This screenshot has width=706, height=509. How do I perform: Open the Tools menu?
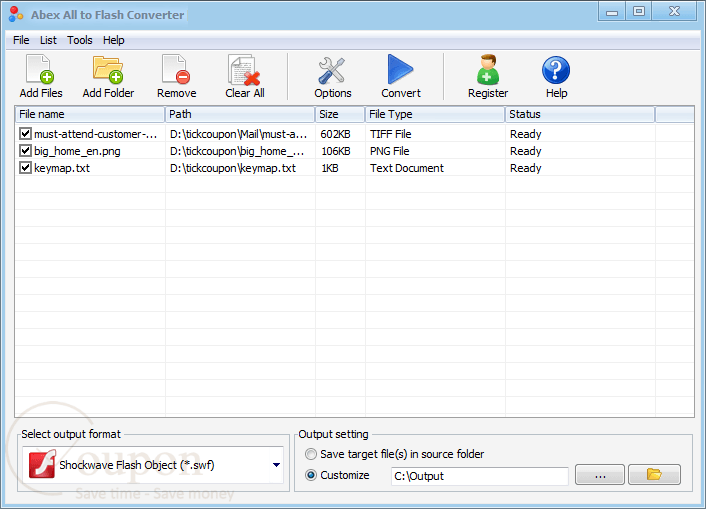(x=80, y=40)
